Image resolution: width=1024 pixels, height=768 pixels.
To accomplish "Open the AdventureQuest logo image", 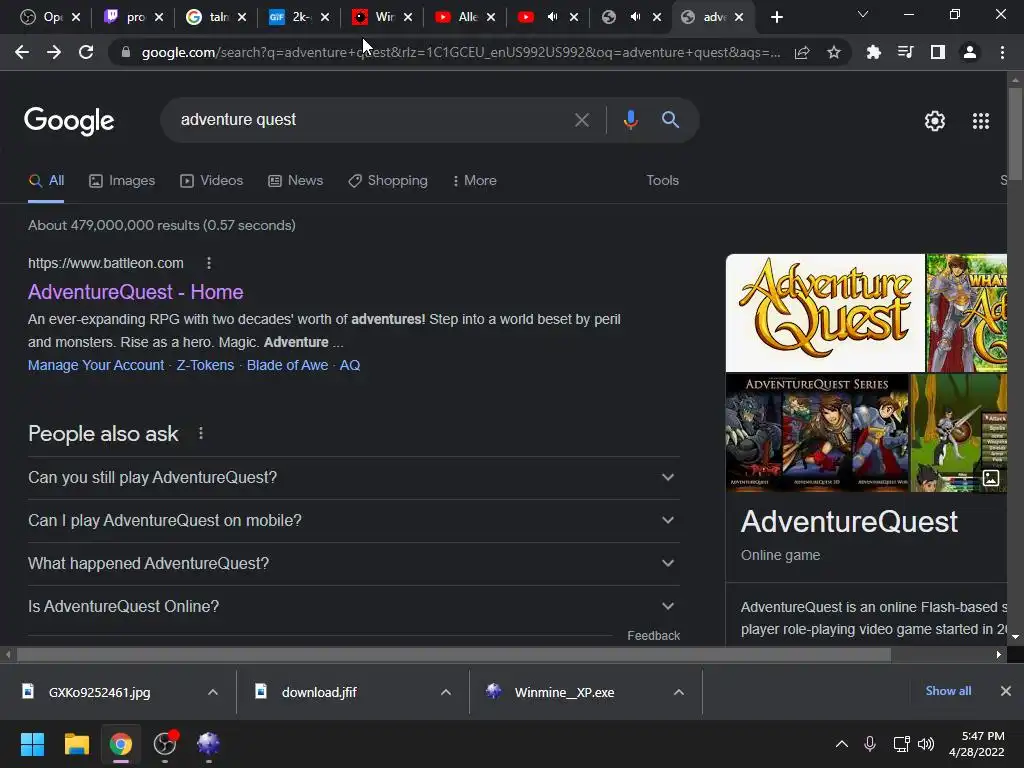I will coord(825,313).
